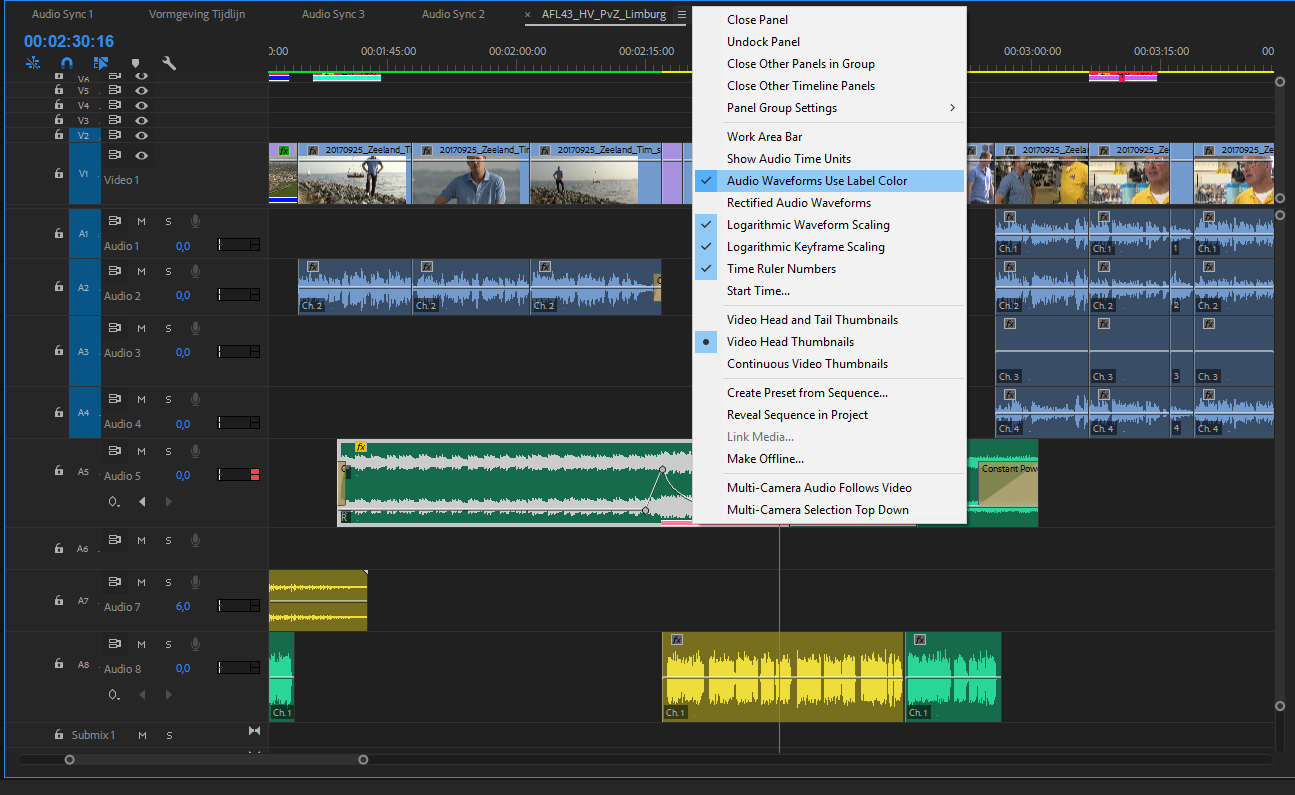Lock the A2 track padlock

tap(58, 287)
